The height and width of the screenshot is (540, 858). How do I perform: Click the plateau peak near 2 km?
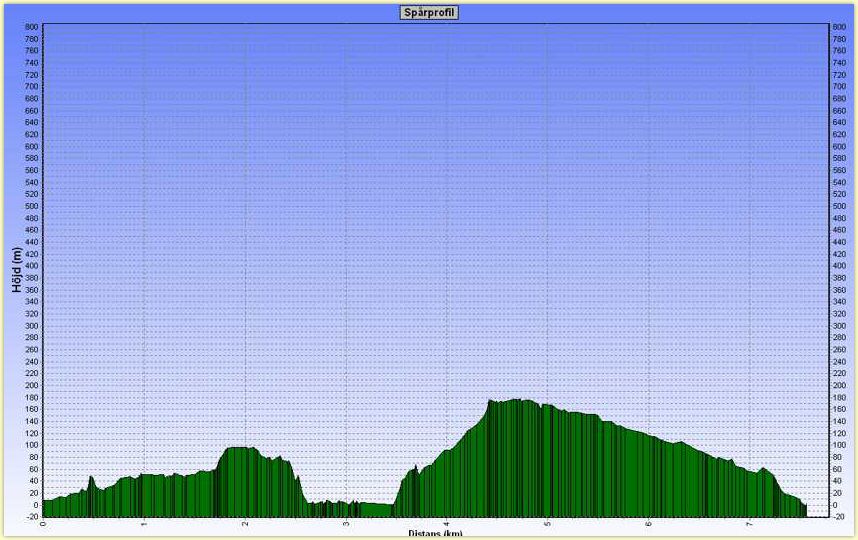coord(238,449)
